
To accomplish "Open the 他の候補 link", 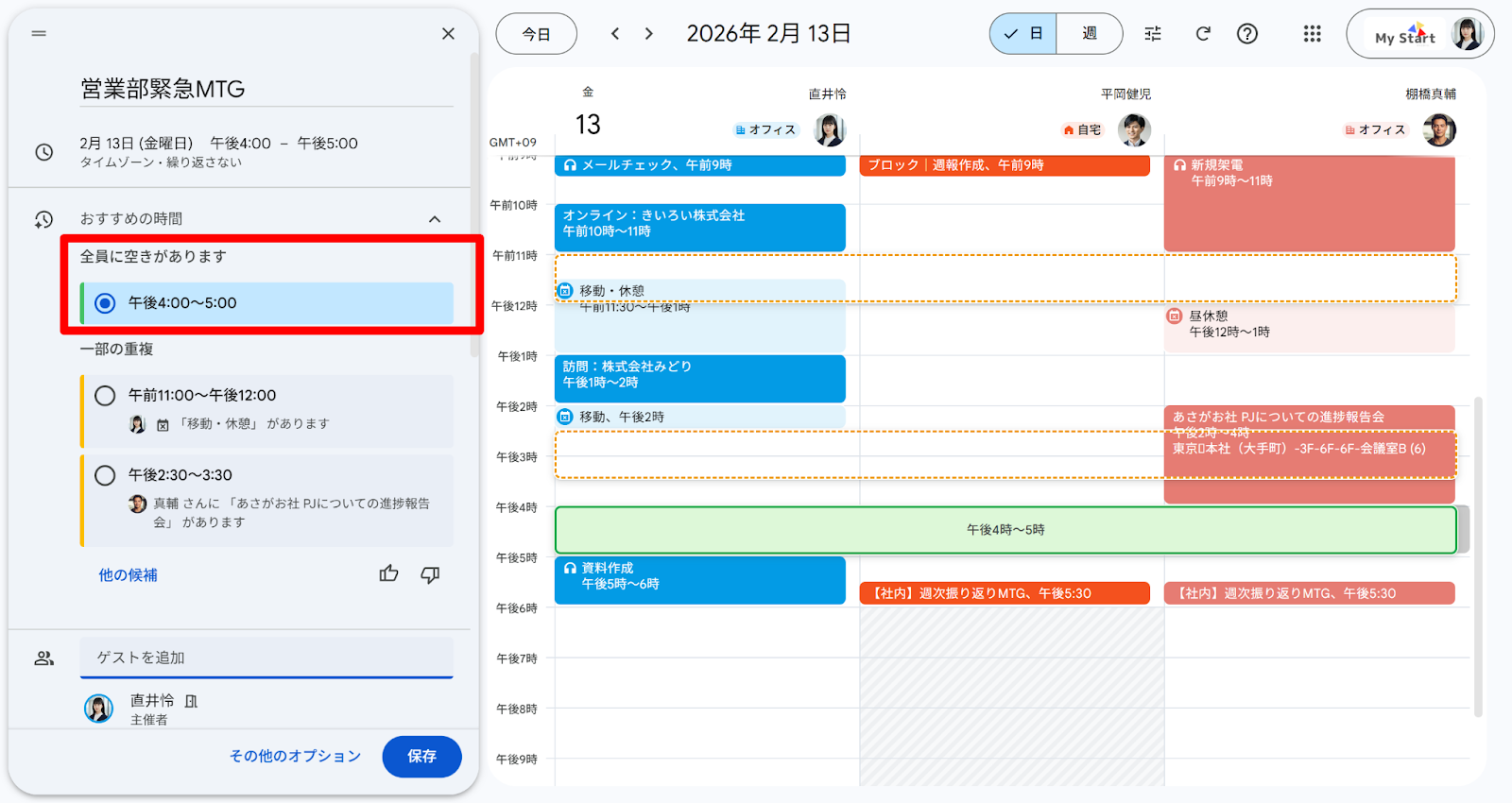I will 128,574.
